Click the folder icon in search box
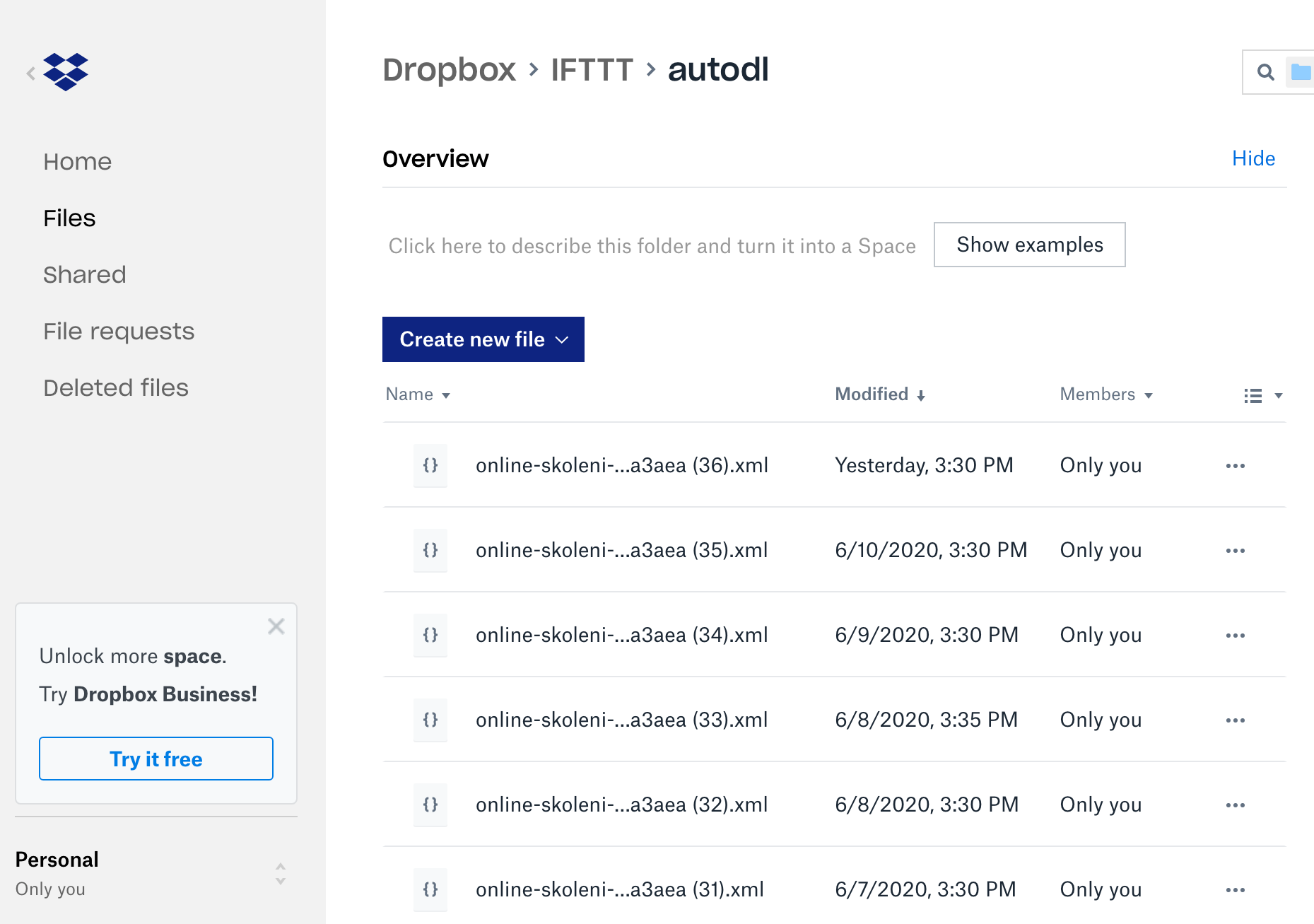This screenshot has height=924, width=1314. (1301, 71)
